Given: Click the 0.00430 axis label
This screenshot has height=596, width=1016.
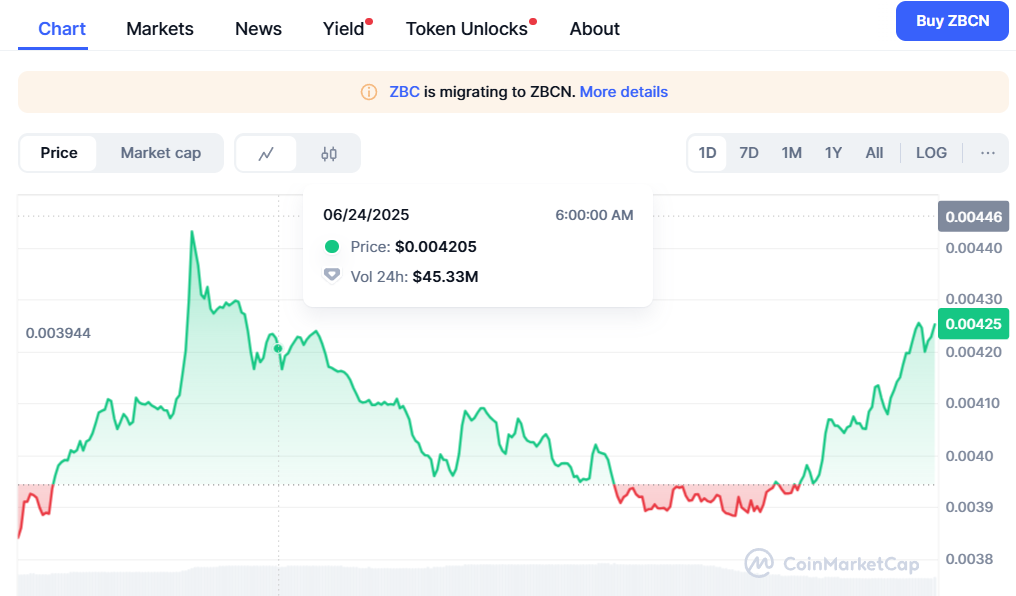Looking at the screenshot, I should click(973, 299).
